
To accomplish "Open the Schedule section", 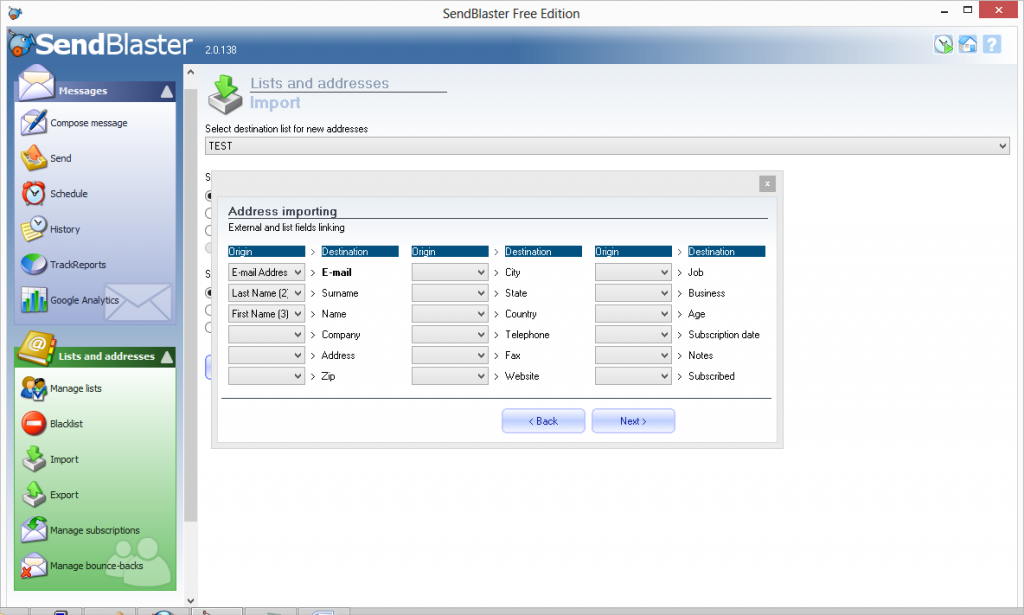I will click(x=68, y=194).
